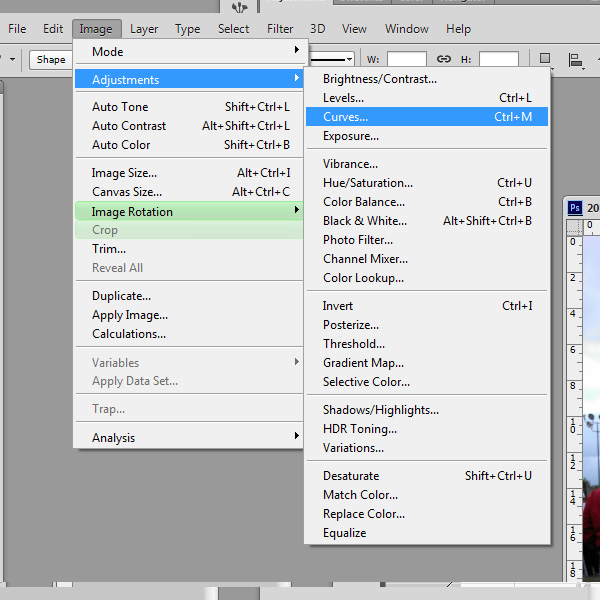This screenshot has height=600, width=600.
Task: Open Photo Filter adjustment
Action: coord(427,240)
